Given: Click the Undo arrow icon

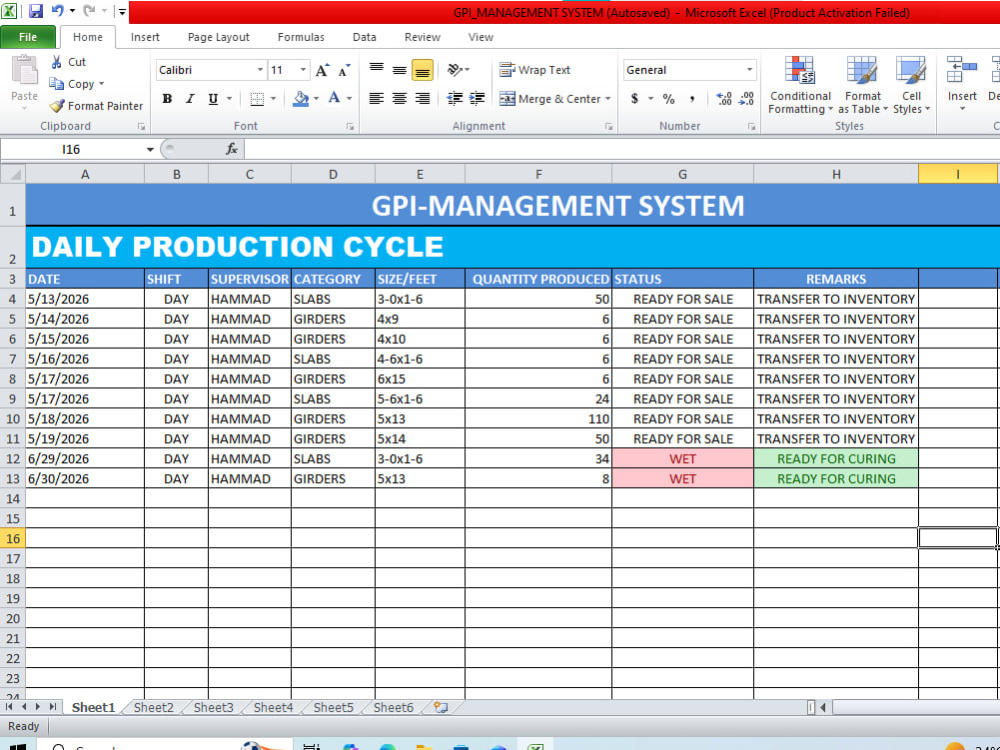Looking at the screenshot, I should (57, 11).
